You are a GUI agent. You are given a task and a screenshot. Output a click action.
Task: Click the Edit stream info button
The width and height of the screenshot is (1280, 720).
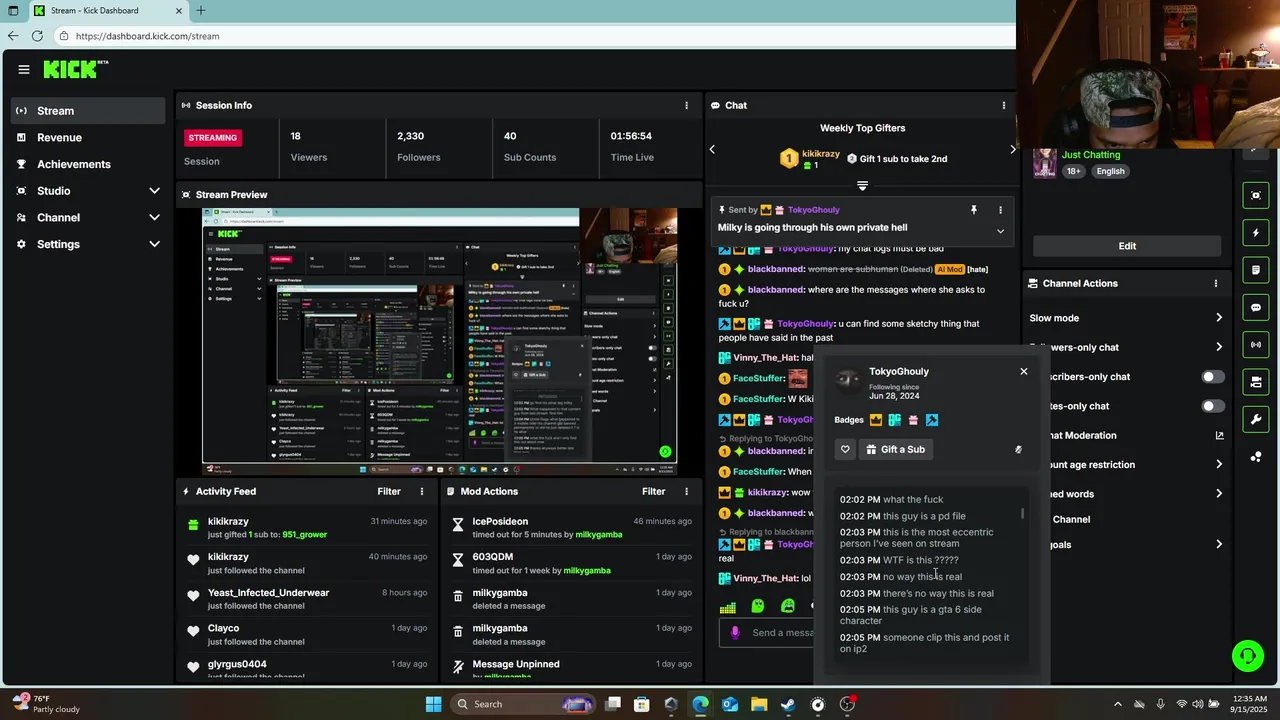pyautogui.click(x=1127, y=246)
